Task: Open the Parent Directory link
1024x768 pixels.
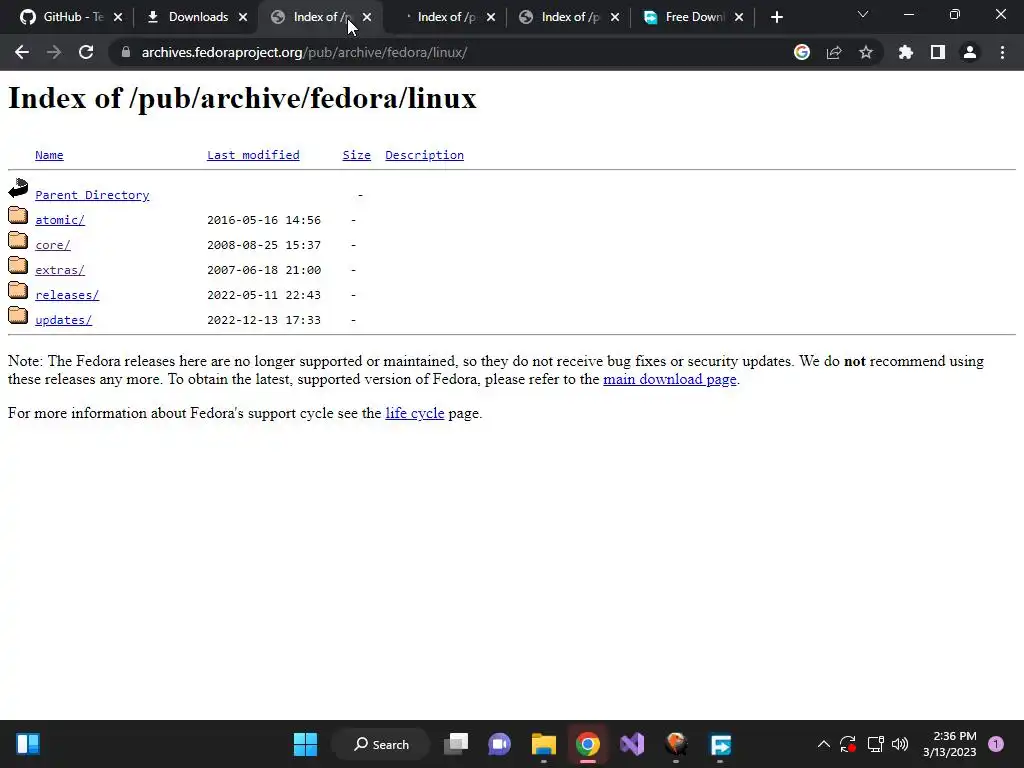Action: [x=92, y=195]
